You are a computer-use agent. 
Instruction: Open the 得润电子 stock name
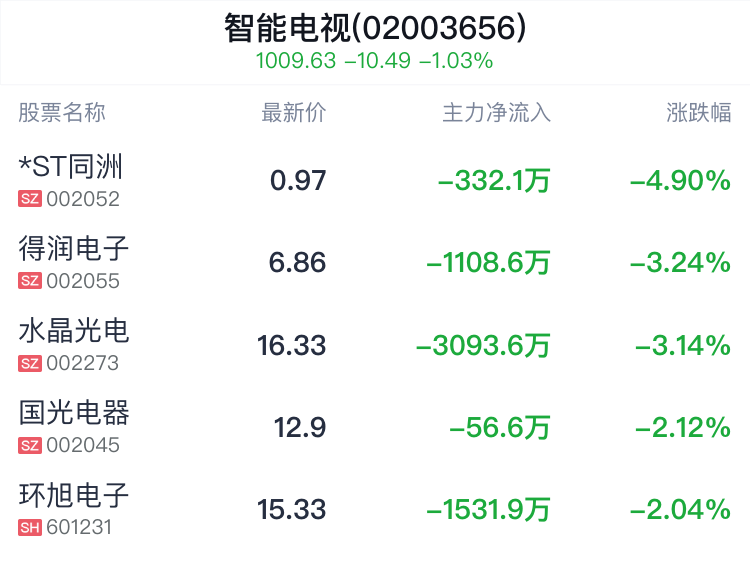coord(74,248)
